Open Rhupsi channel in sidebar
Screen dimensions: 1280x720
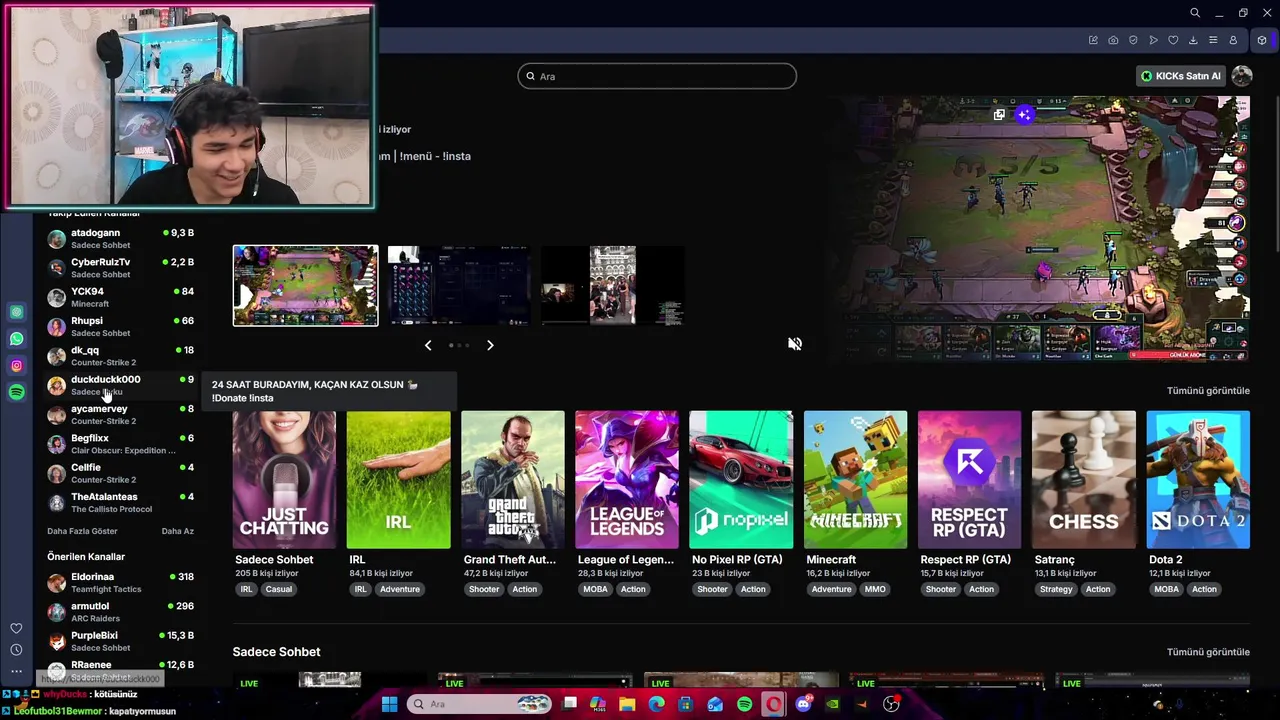tap(120, 327)
